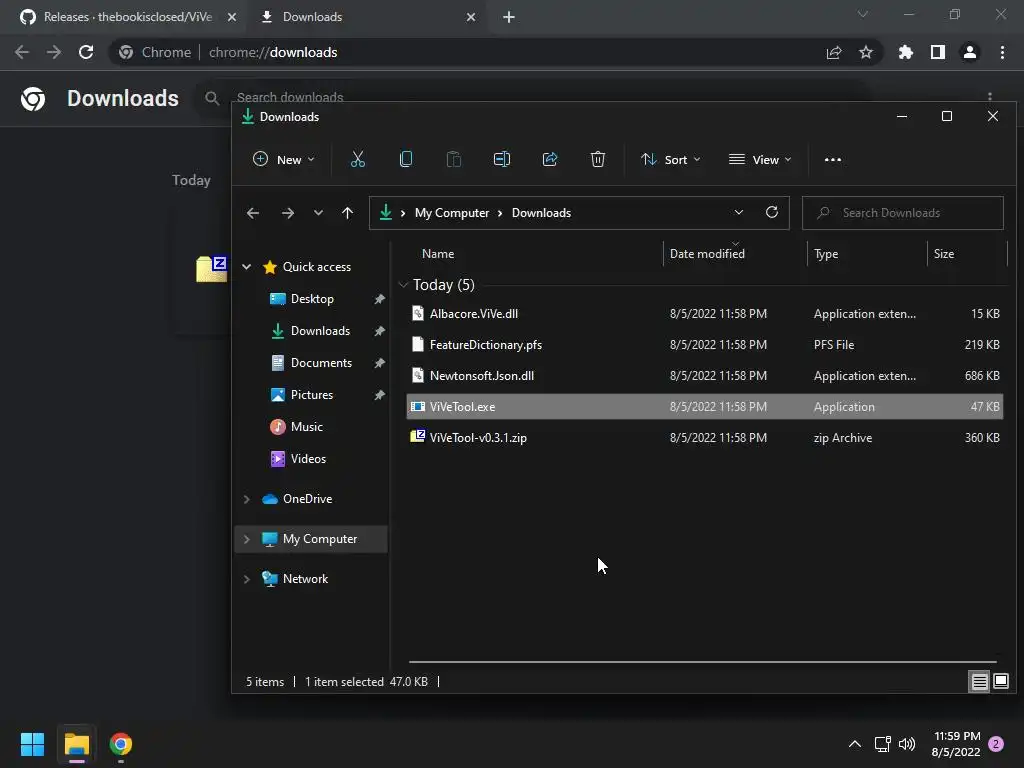
Task: Select Videos in the sidebar
Action: tap(308, 458)
